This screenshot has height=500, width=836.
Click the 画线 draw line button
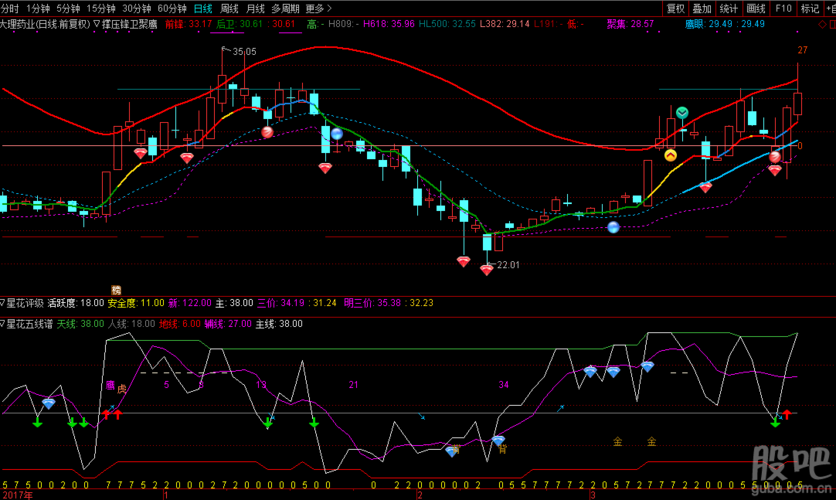756,9
